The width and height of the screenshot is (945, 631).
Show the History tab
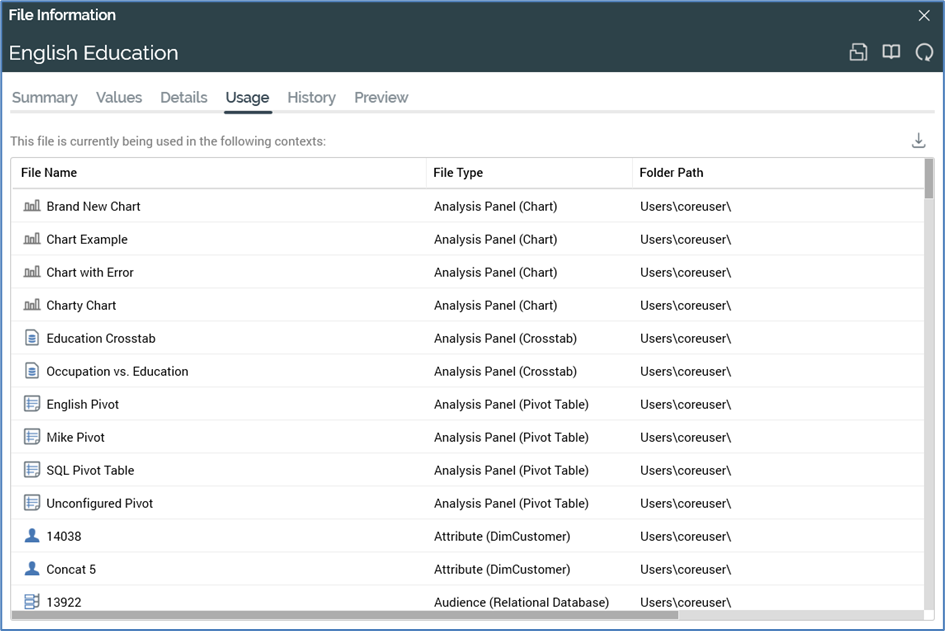tap(311, 97)
